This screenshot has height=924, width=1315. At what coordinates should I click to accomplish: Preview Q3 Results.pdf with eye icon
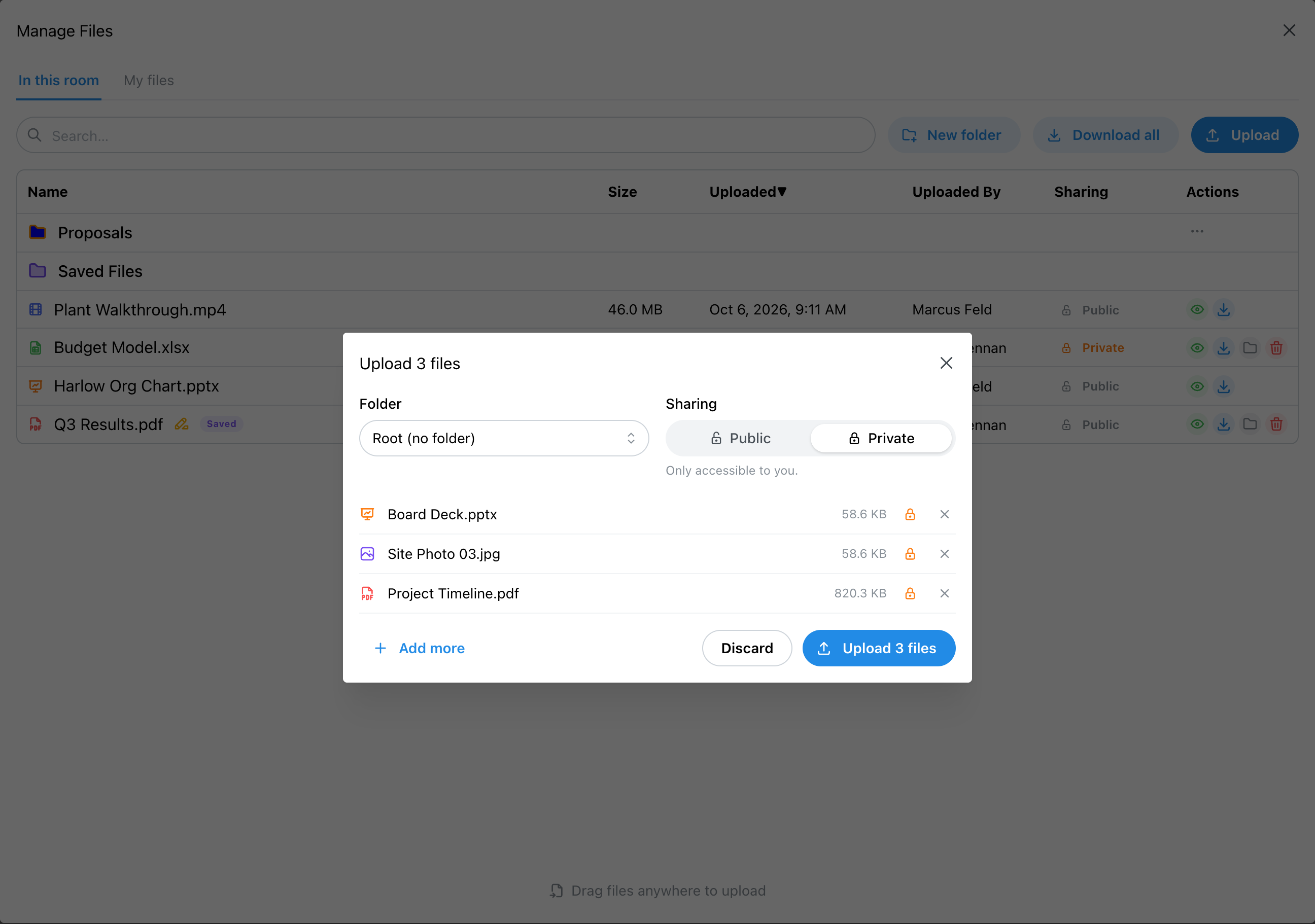1197,424
